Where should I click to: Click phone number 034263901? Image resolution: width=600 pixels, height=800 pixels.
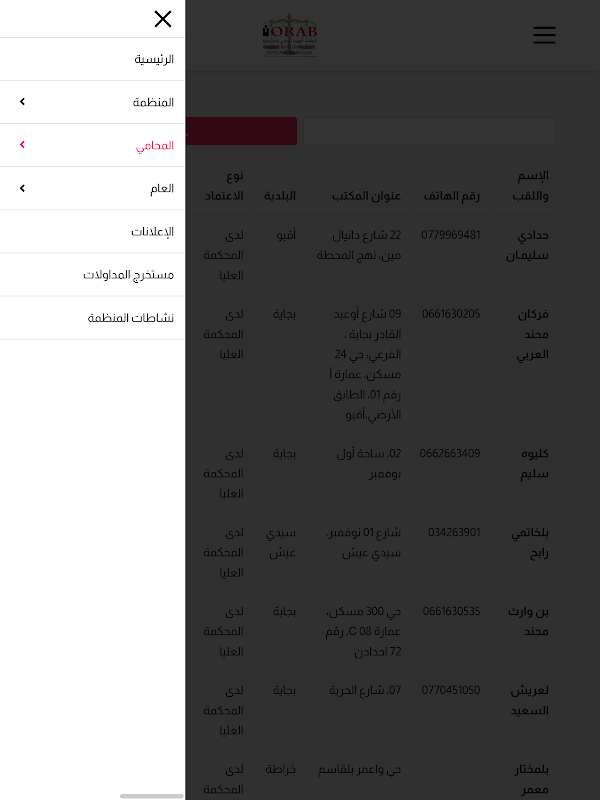point(454,533)
